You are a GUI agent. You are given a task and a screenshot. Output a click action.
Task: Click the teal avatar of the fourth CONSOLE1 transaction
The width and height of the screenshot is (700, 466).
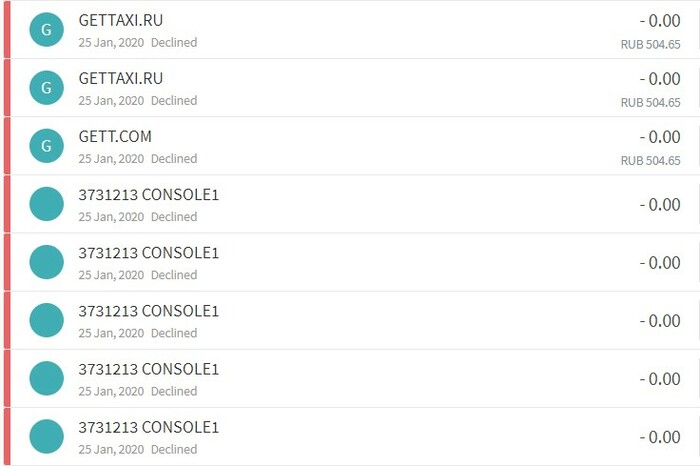[x=46, y=378]
